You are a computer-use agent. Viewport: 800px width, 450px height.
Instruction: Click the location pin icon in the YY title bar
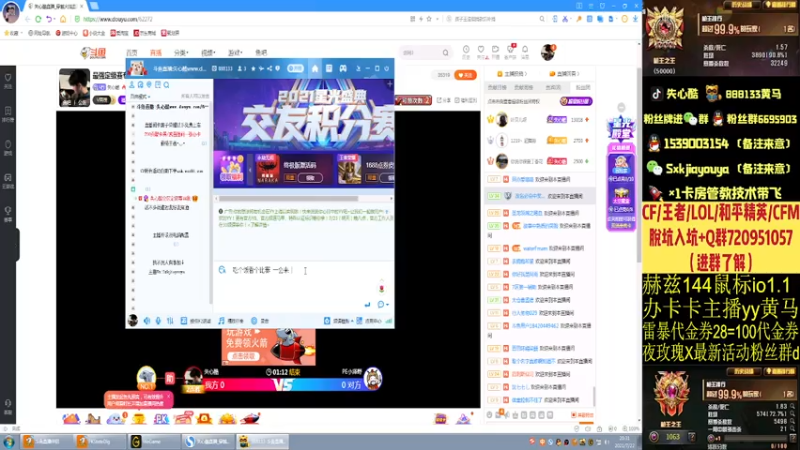pyautogui.click(x=278, y=68)
